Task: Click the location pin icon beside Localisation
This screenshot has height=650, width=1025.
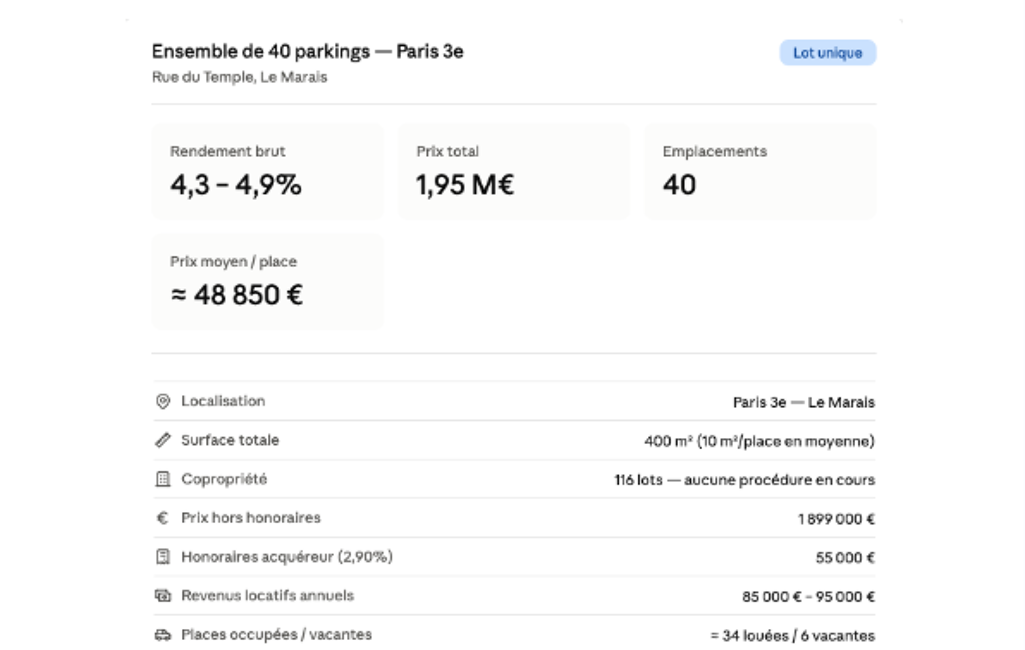Action: tap(163, 402)
